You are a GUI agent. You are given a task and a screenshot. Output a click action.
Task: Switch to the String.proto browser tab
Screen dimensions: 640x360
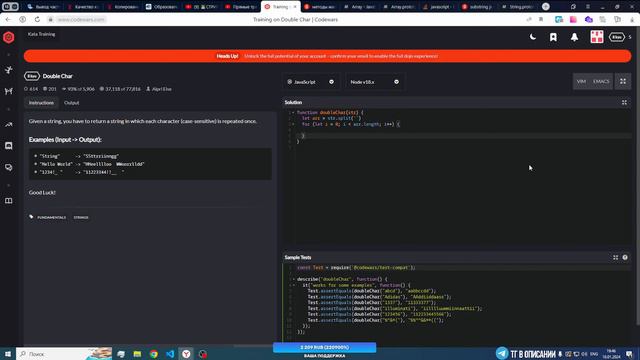[518, 7]
